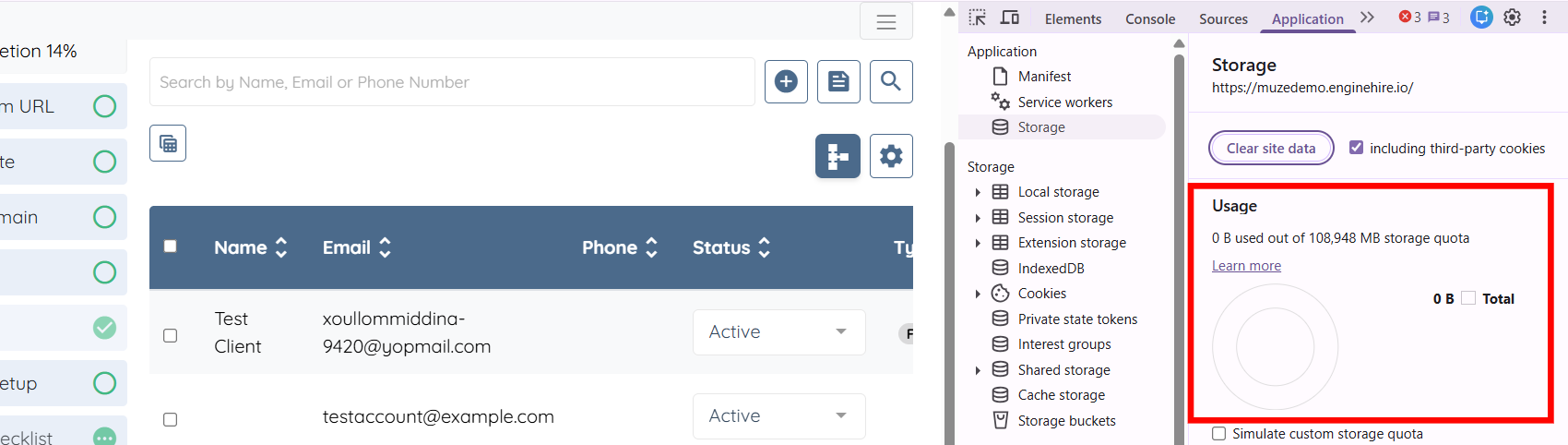Image resolution: width=1568 pixels, height=445 pixels.
Task: Switch to the Console tab
Action: point(1150,18)
